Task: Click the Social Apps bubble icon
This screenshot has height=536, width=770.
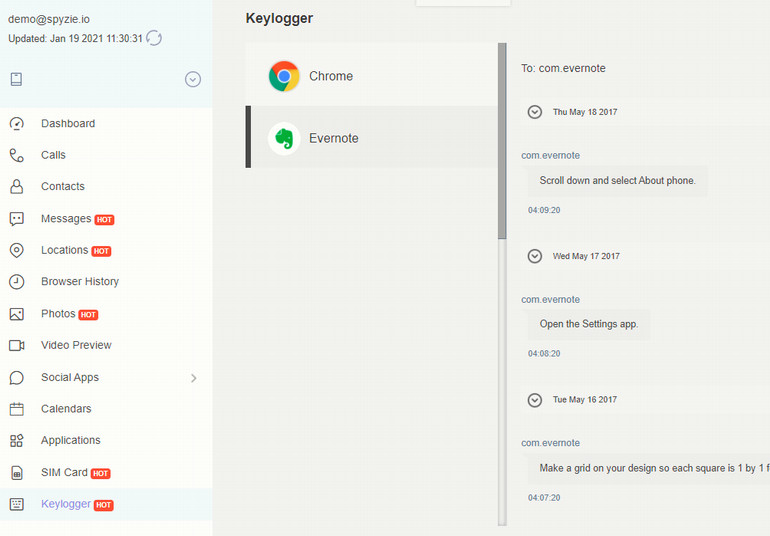Action: pyautogui.click(x=17, y=377)
